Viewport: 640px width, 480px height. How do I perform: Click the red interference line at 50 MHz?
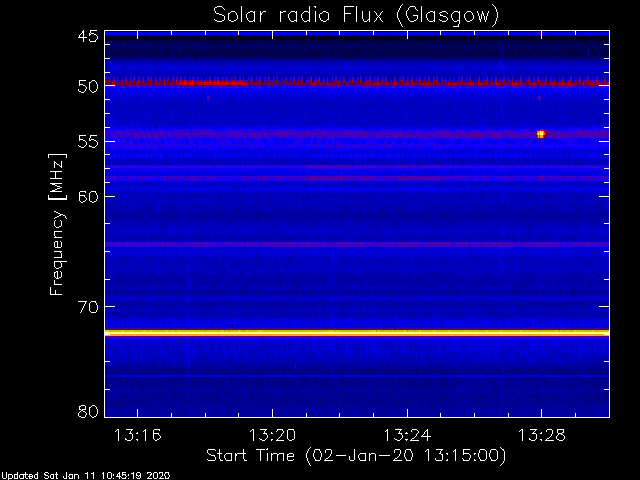pos(357,83)
